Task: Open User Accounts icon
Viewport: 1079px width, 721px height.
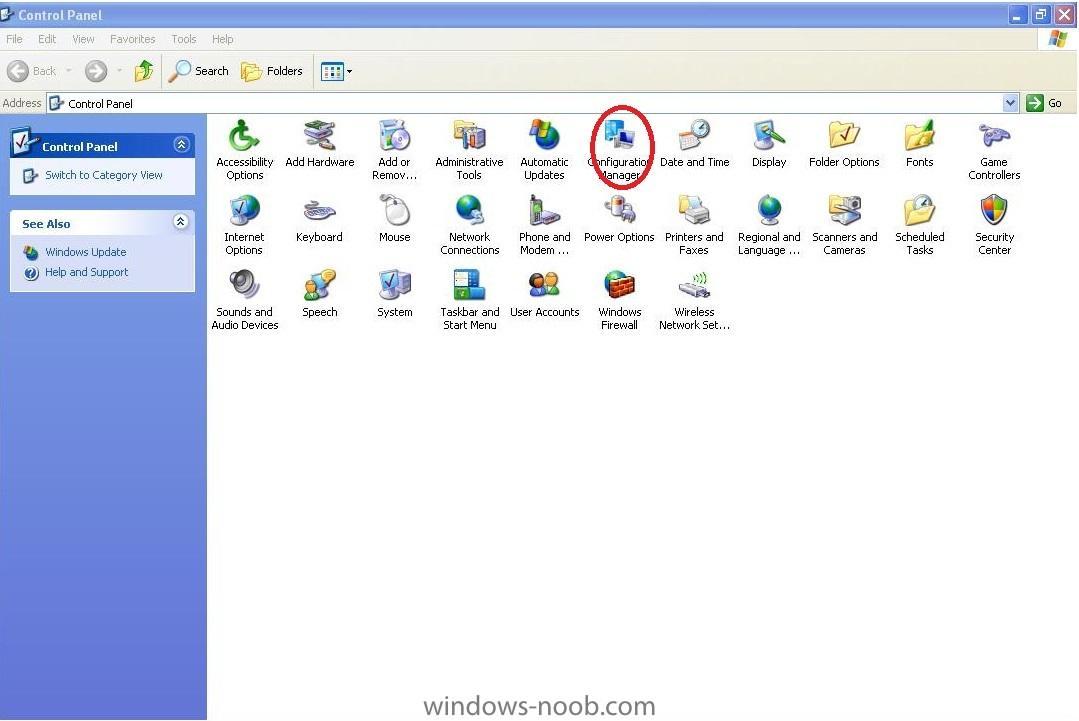Action: (x=544, y=294)
